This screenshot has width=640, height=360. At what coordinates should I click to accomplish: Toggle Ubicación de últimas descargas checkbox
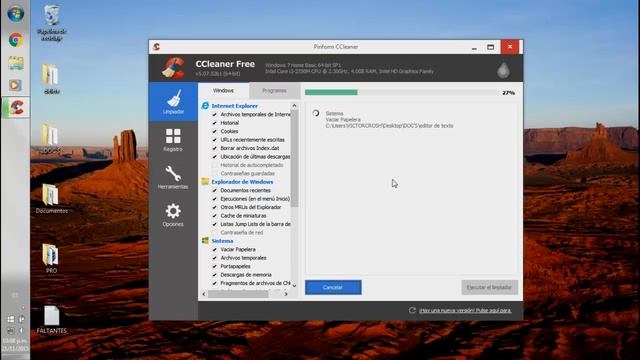pyautogui.click(x=215, y=157)
